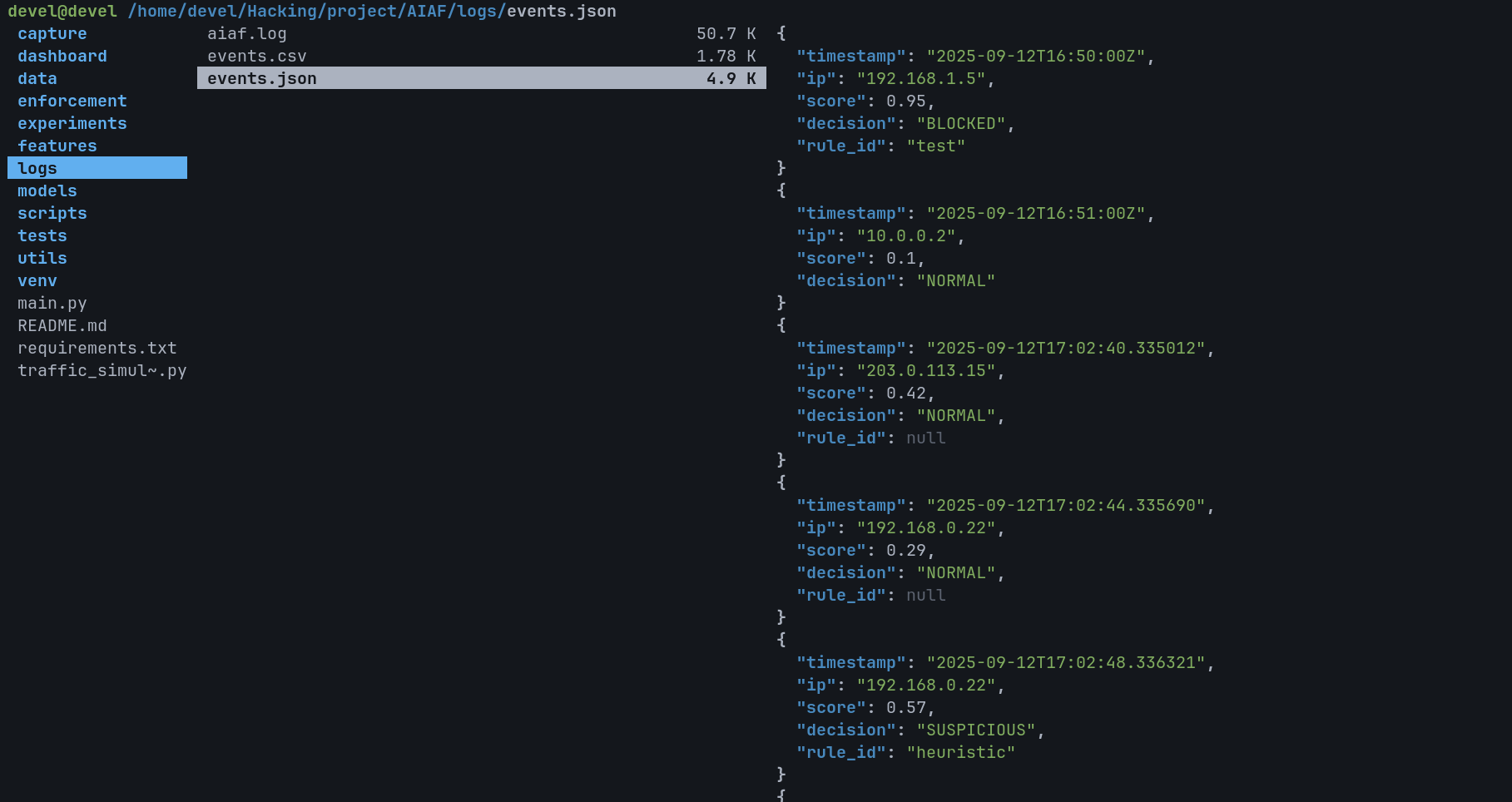
Task: Click the rule_id value "heuristic"
Action: click(x=961, y=753)
